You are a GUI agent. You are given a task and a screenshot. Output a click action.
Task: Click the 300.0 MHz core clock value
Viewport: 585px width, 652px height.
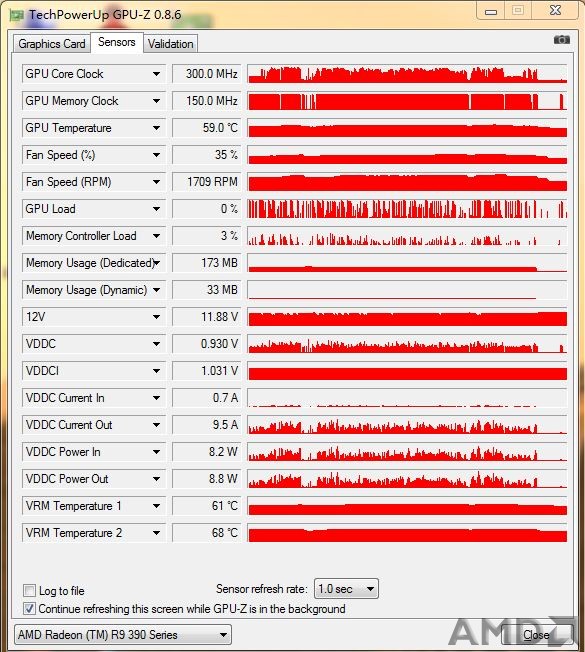[207, 74]
